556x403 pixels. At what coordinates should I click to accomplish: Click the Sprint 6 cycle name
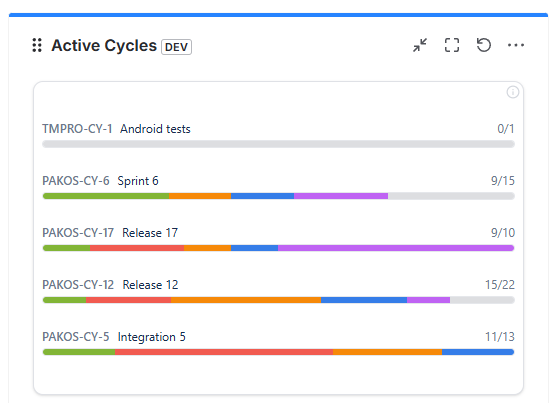[x=138, y=181]
